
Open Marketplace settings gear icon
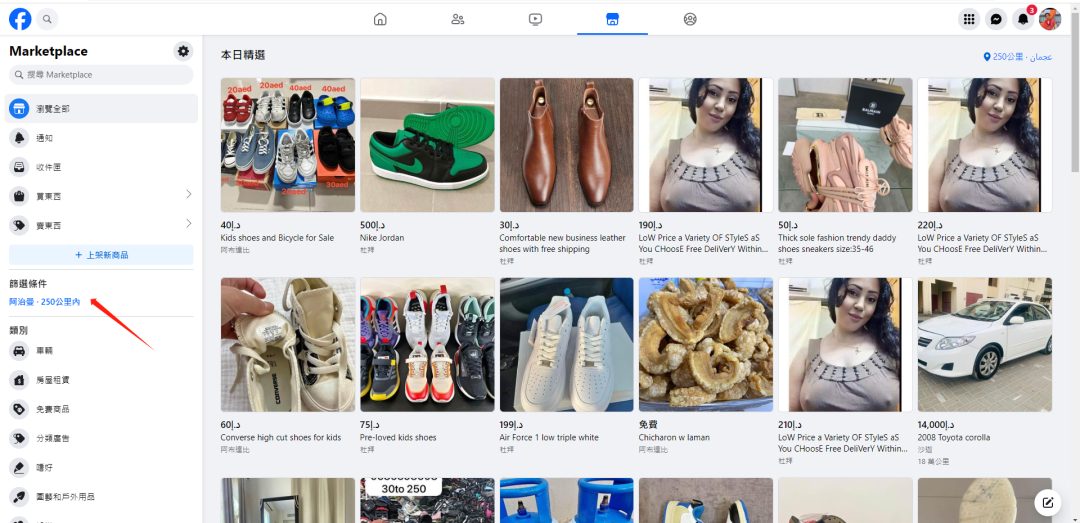(182, 51)
